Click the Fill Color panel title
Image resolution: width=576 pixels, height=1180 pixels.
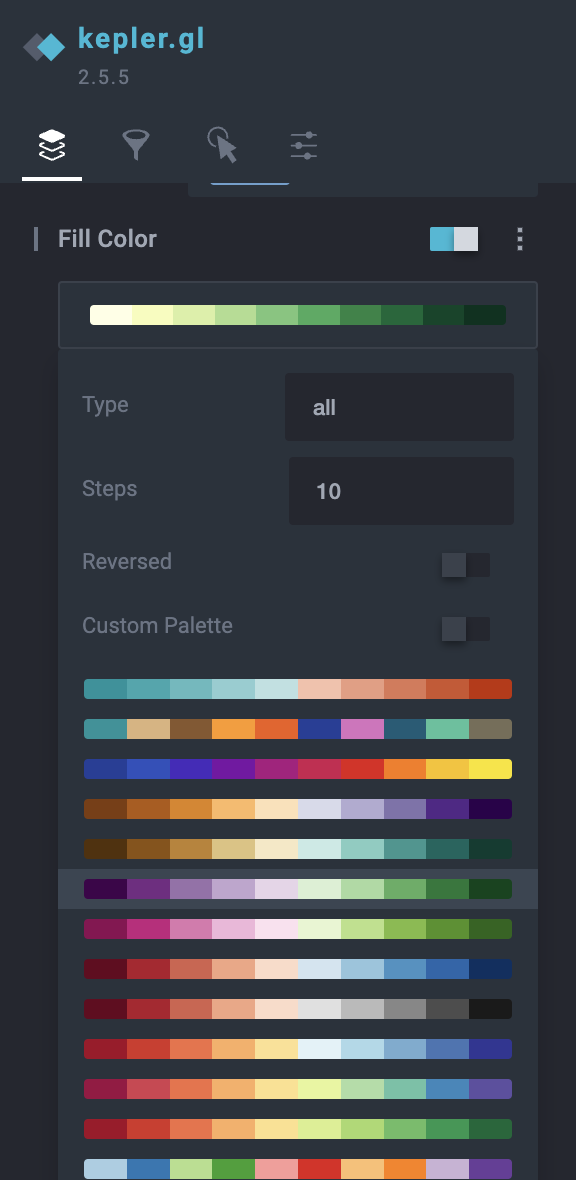[107, 239]
